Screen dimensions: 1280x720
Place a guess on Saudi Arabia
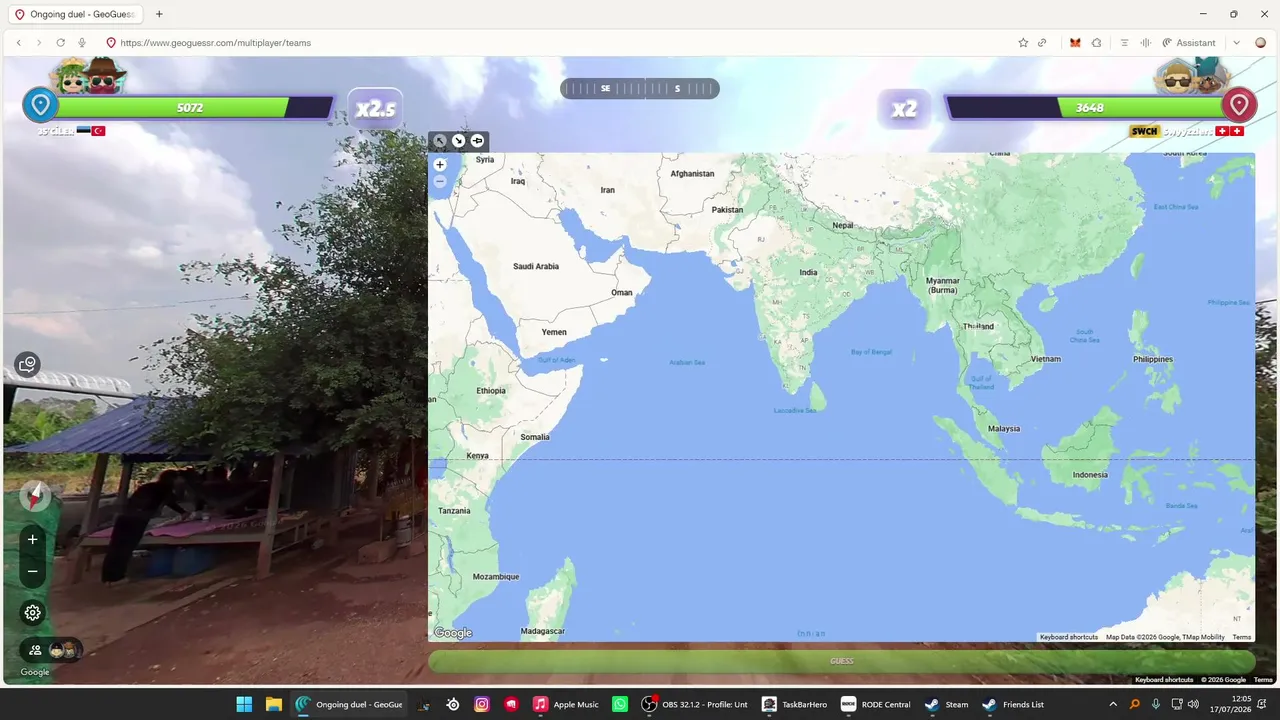point(536,266)
